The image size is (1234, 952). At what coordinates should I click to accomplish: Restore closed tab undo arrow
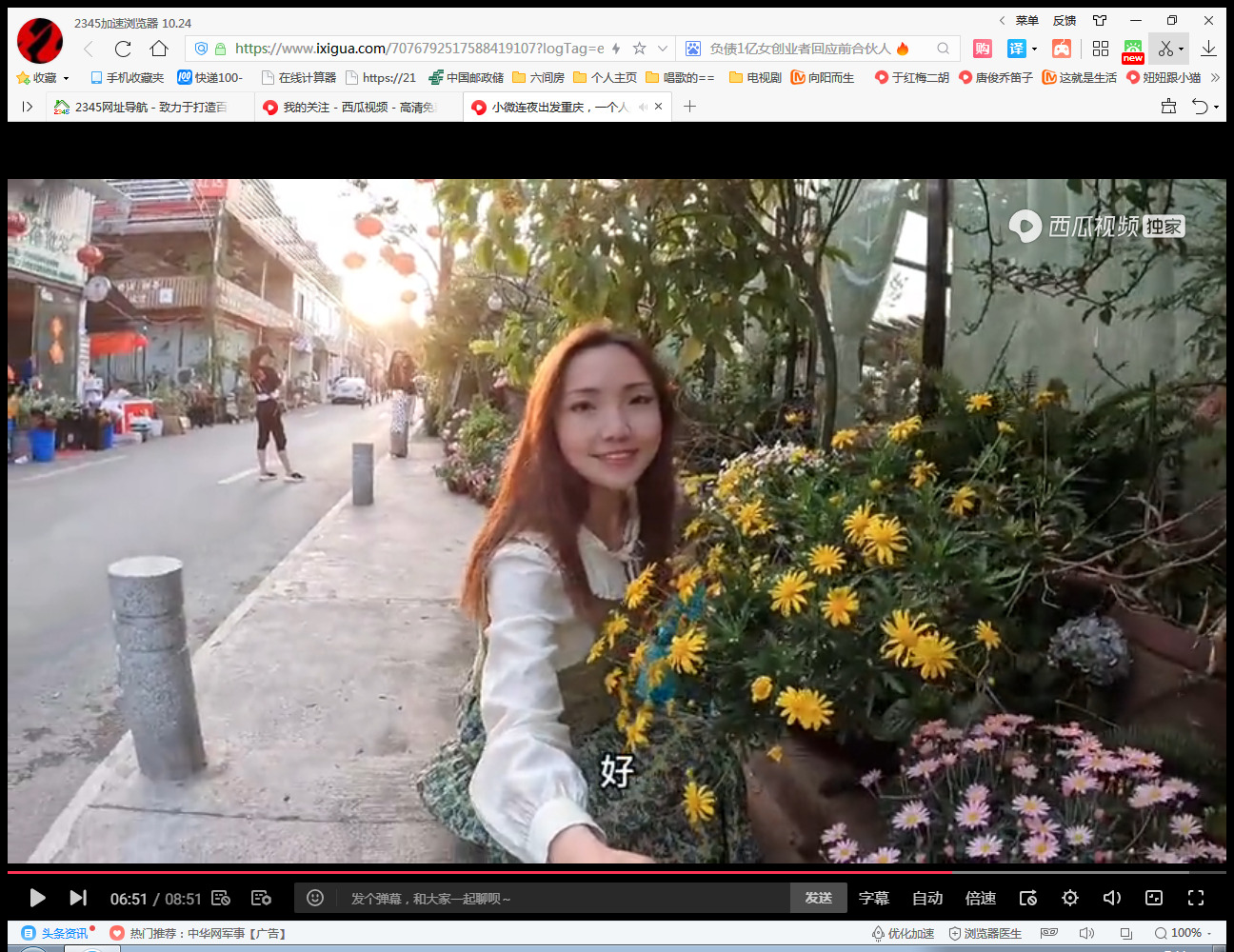1201,107
